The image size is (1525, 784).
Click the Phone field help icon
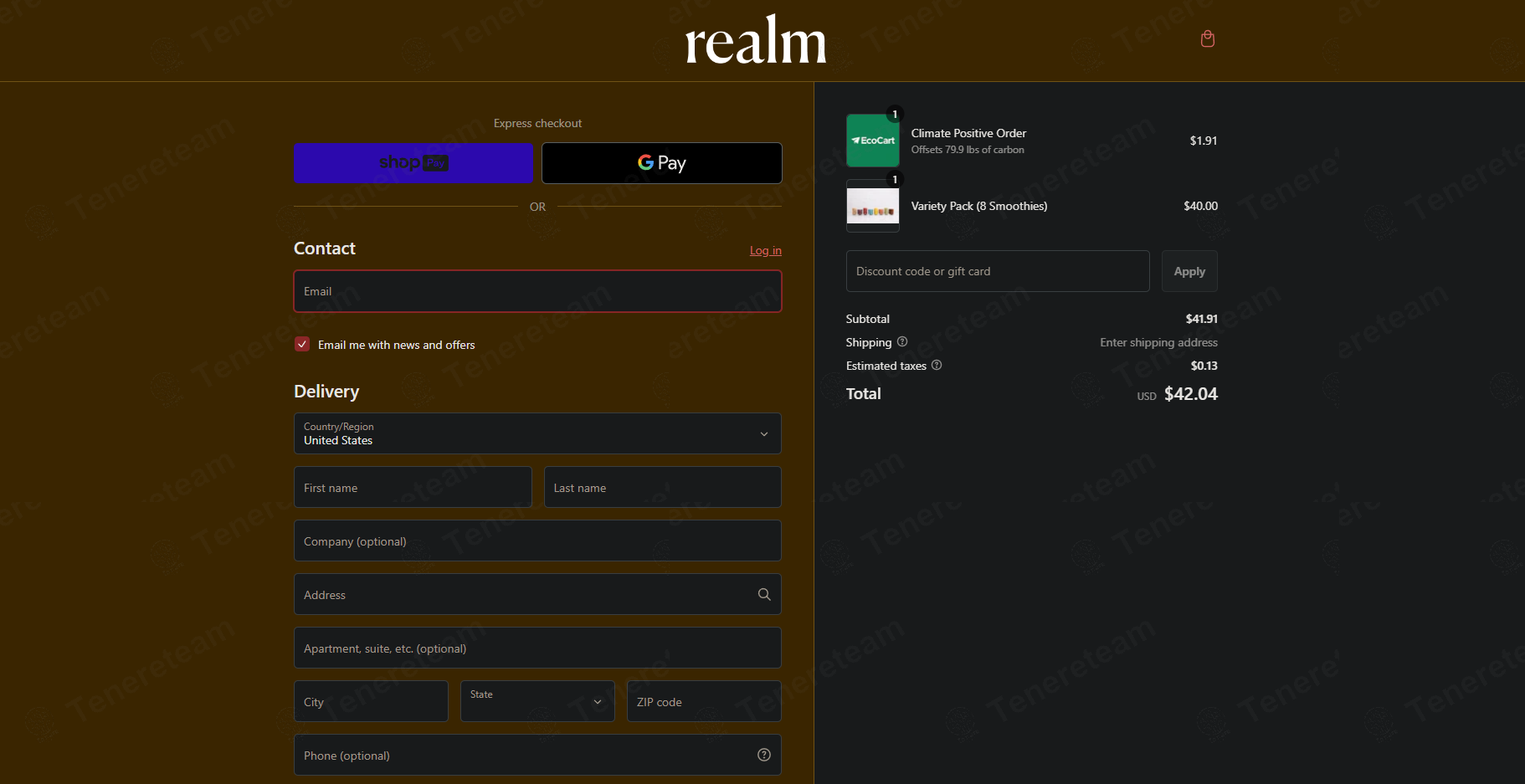764,755
